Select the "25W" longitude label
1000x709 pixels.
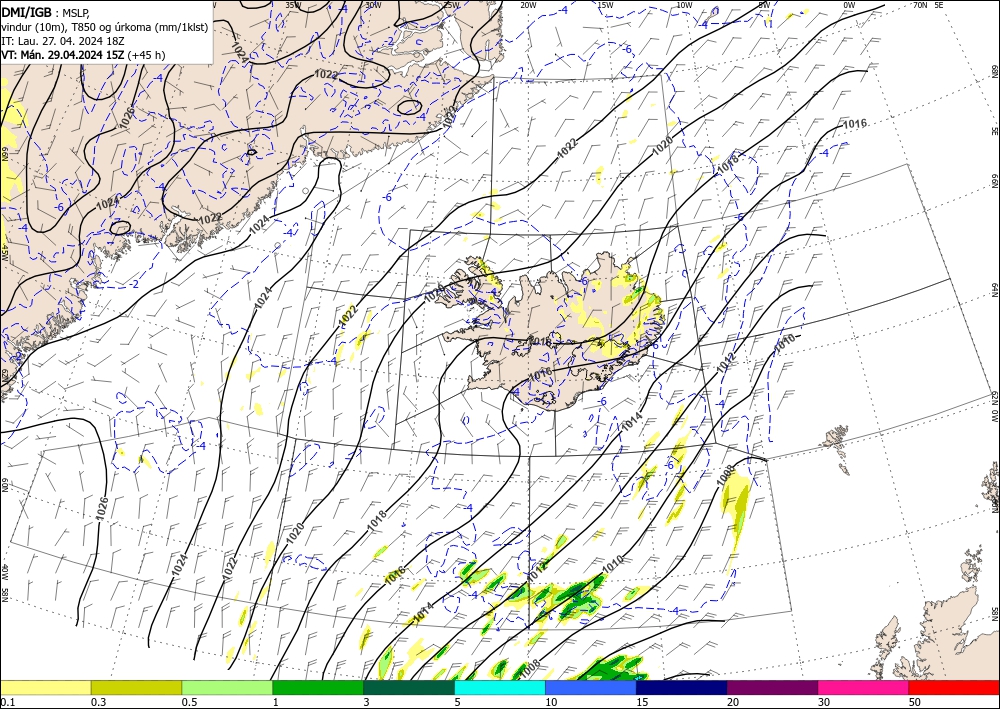[451, 5]
